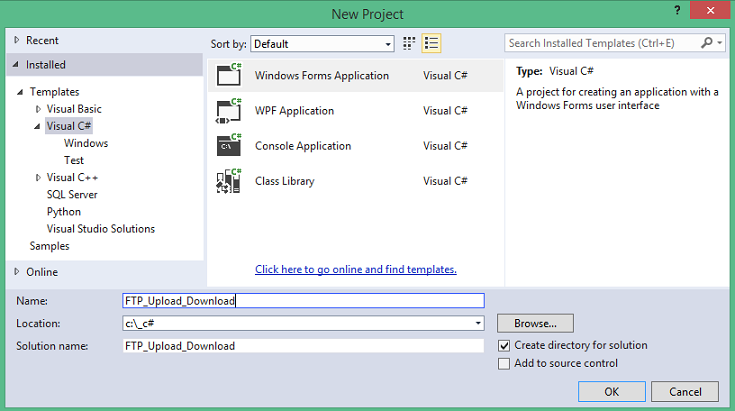This screenshot has height=411, width=735.
Task: Switch to small icons grid view
Action: point(409,44)
